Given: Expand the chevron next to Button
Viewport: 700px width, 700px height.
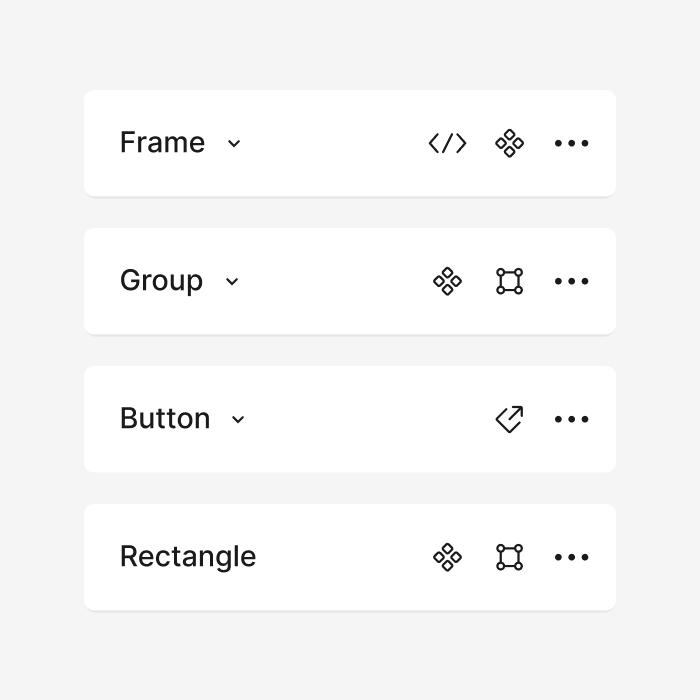Looking at the screenshot, I should 238,420.
